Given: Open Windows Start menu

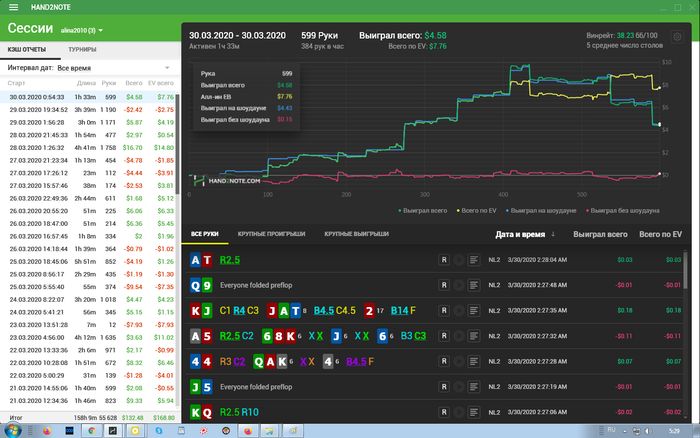Looking at the screenshot, I should [12, 430].
